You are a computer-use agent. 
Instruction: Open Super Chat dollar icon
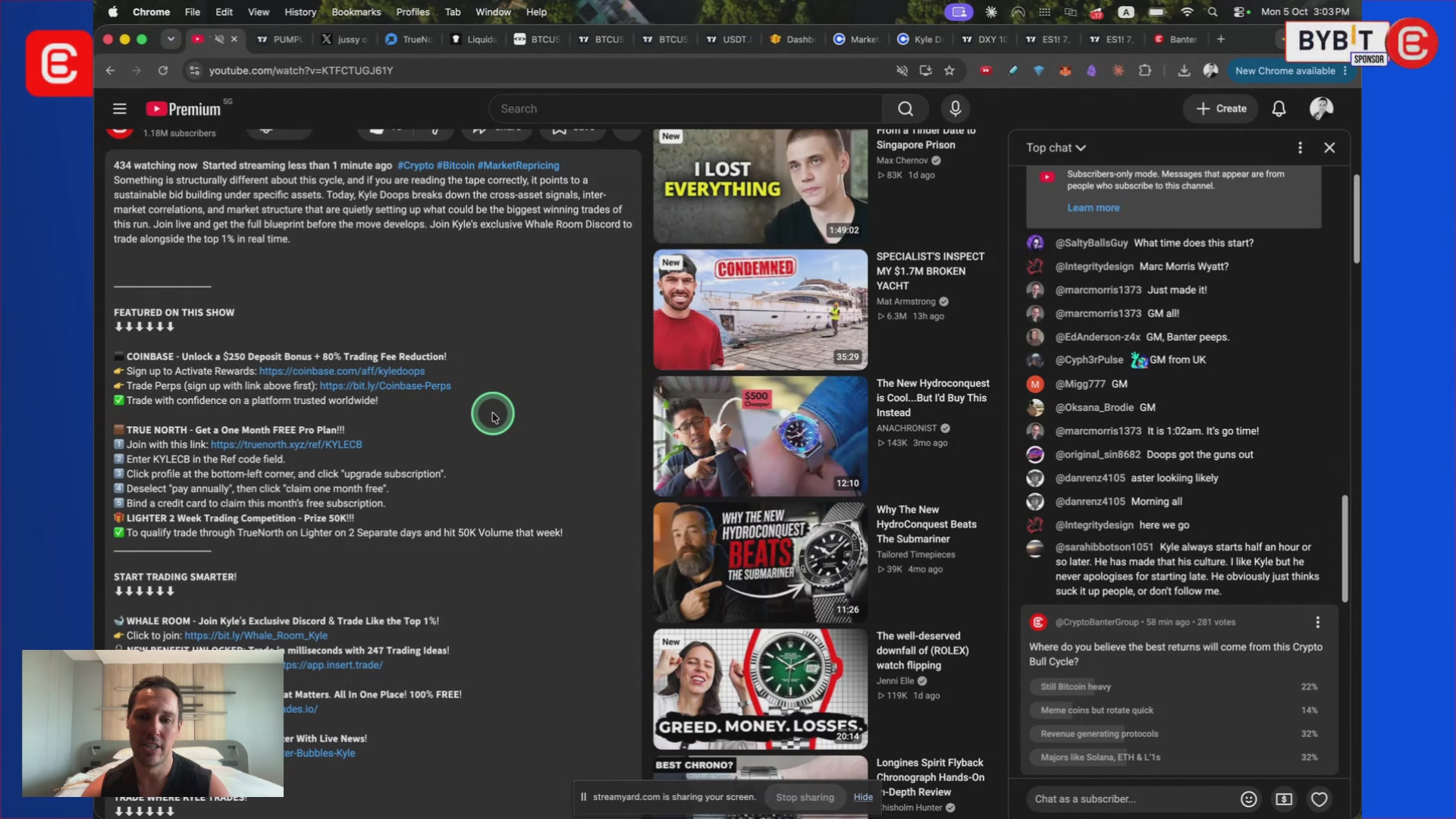tap(1284, 799)
